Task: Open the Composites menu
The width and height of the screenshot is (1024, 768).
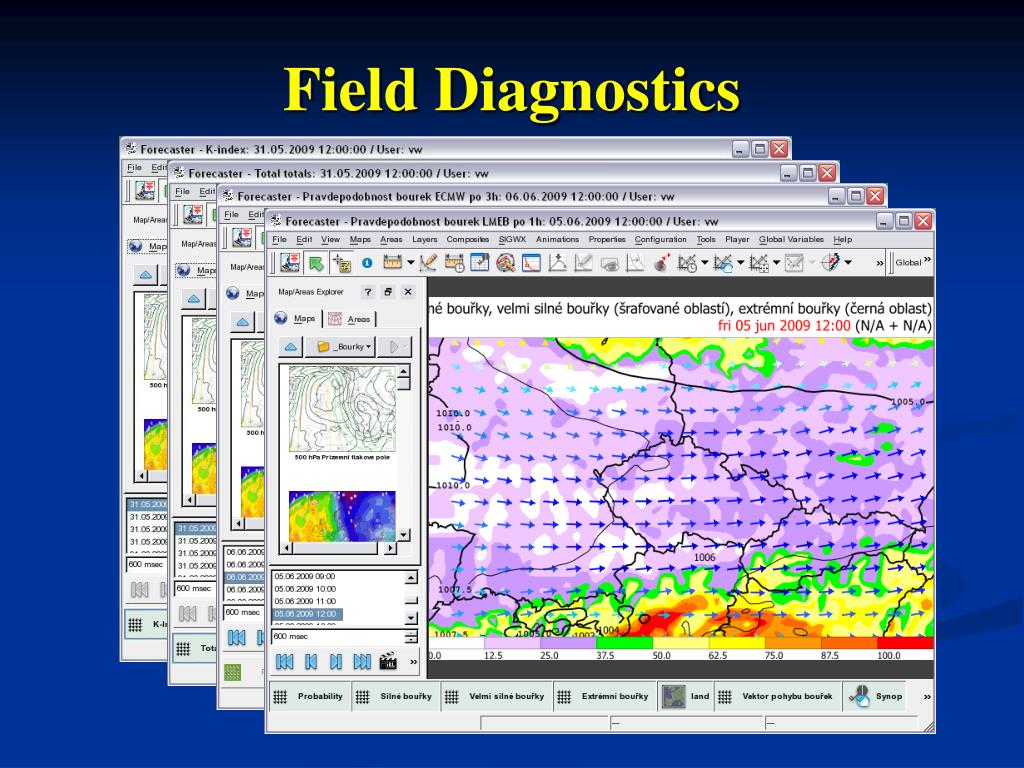Action: pyautogui.click(x=468, y=240)
